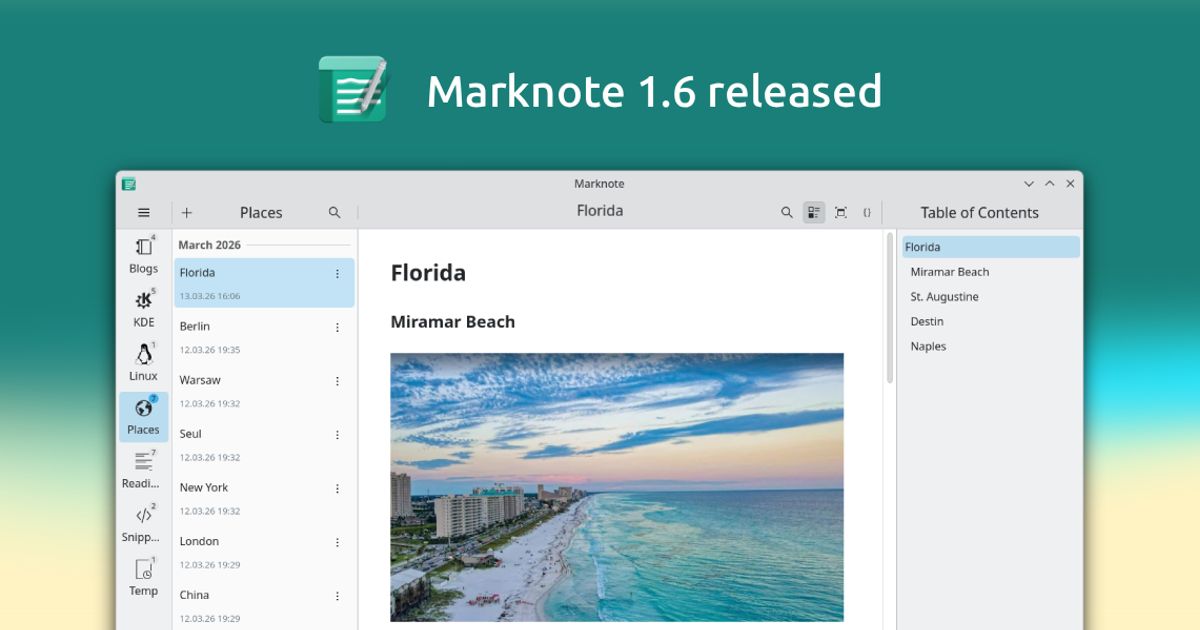Open the Blogs notebook
This screenshot has height=630, width=1200.
click(144, 255)
